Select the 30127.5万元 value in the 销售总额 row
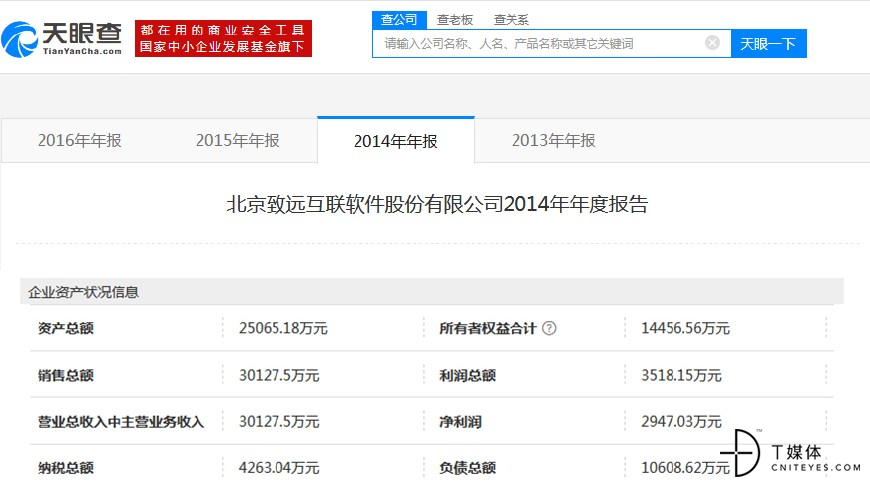 click(279, 376)
